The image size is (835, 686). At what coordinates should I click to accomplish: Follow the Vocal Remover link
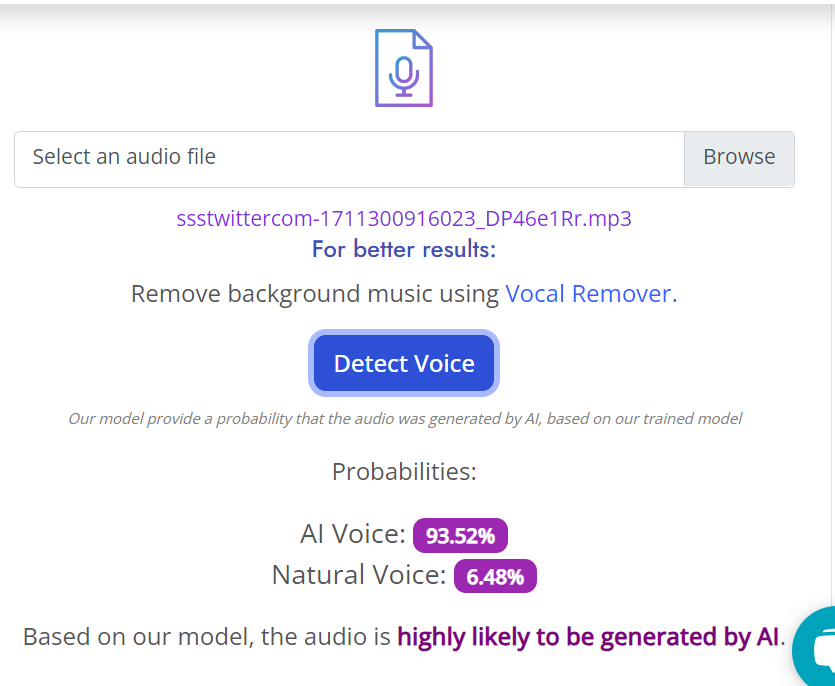tap(591, 294)
